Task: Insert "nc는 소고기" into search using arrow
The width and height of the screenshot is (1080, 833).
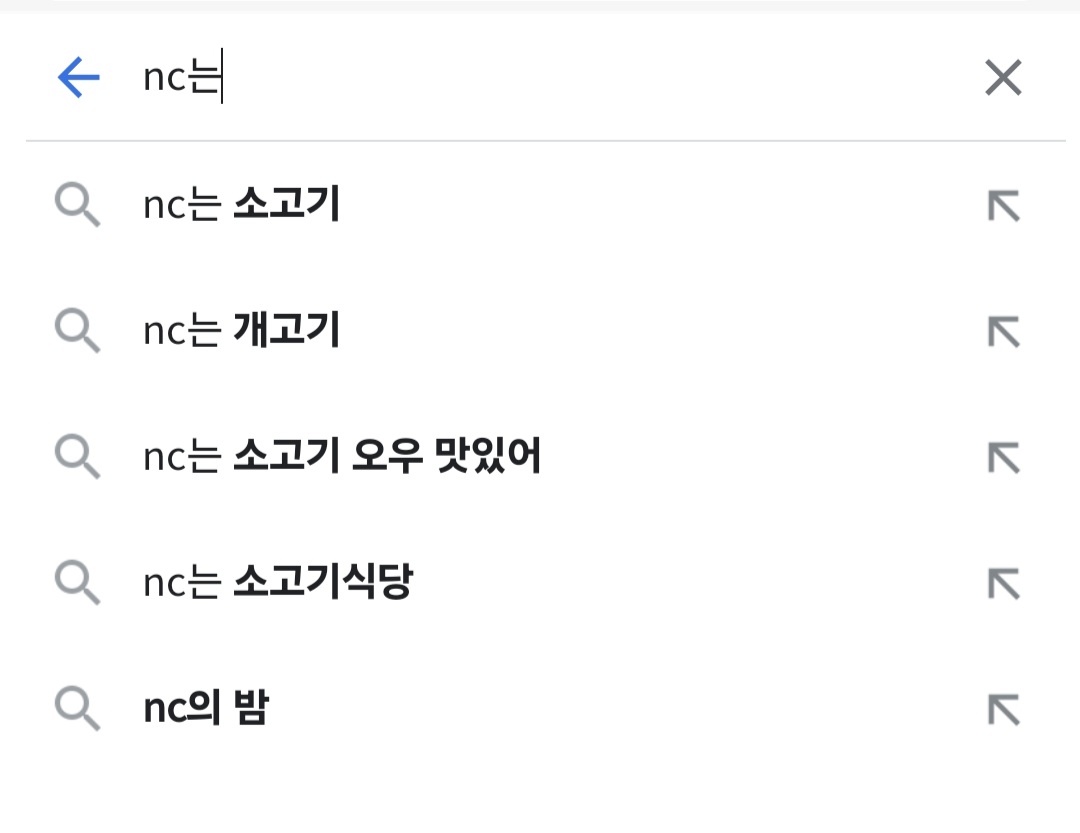Action: tap(1003, 206)
